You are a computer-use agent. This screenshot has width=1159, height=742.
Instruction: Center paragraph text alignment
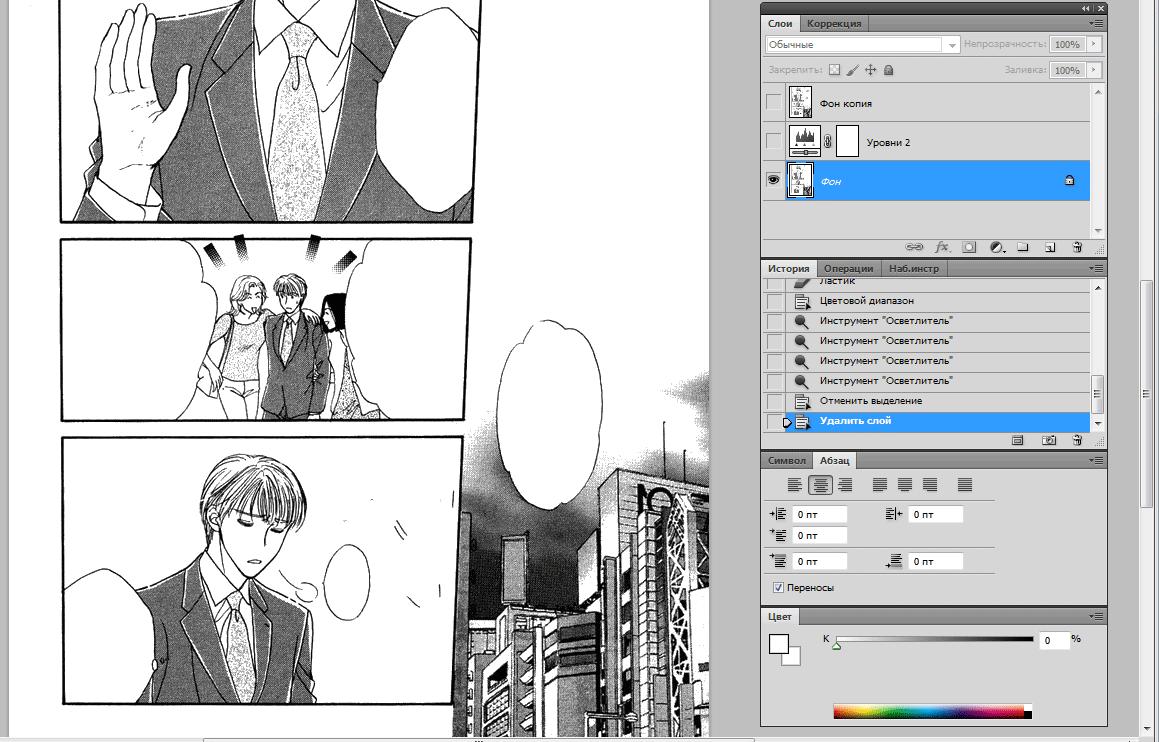[820, 485]
